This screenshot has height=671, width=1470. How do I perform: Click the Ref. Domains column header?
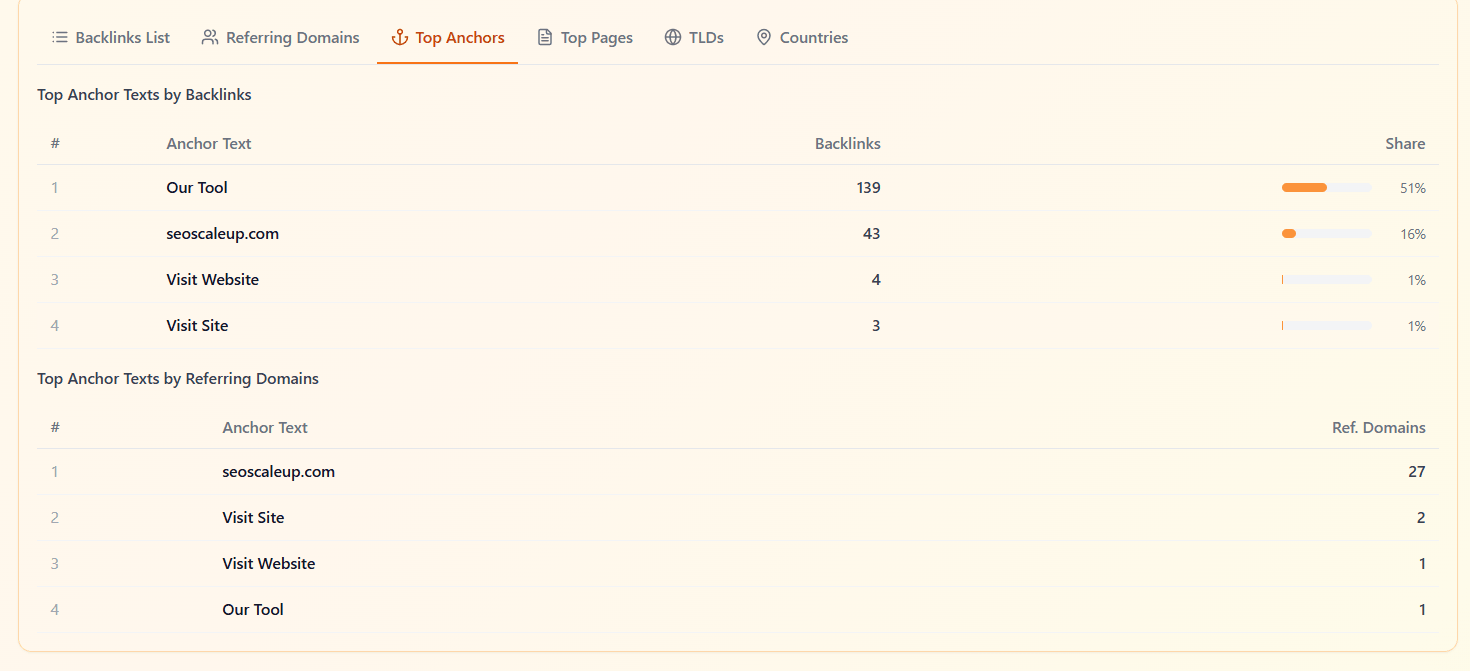pyautogui.click(x=1379, y=427)
